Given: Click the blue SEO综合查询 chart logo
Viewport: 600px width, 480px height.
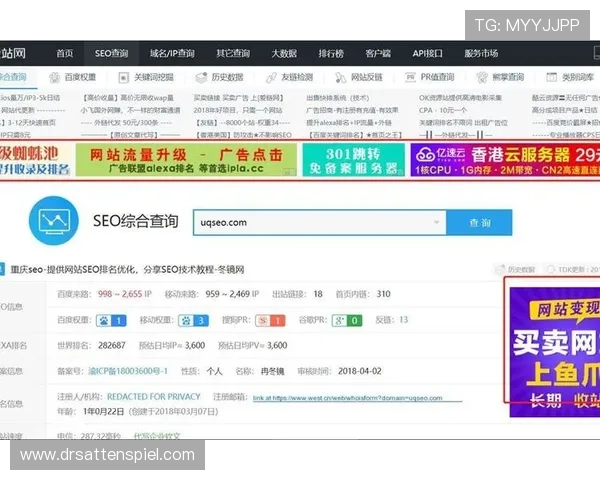Looking at the screenshot, I should click(54, 221).
